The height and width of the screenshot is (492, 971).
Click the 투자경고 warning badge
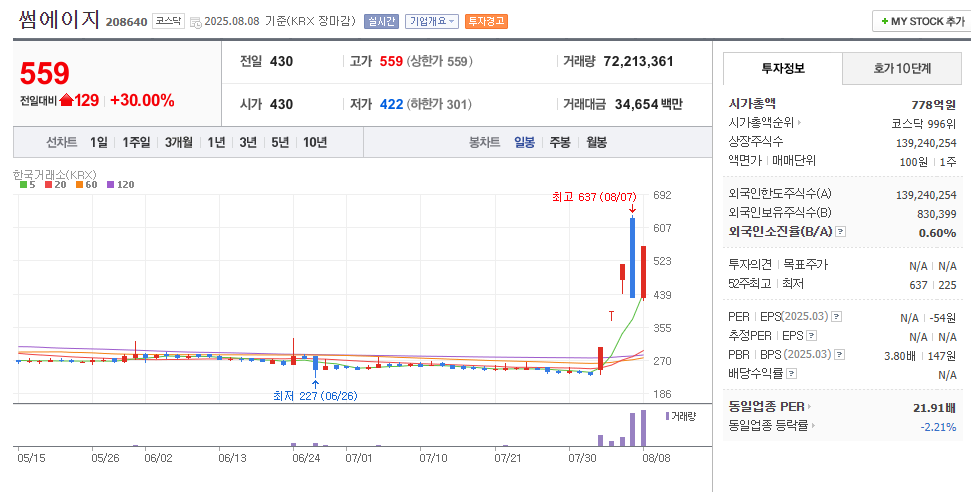point(486,21)
